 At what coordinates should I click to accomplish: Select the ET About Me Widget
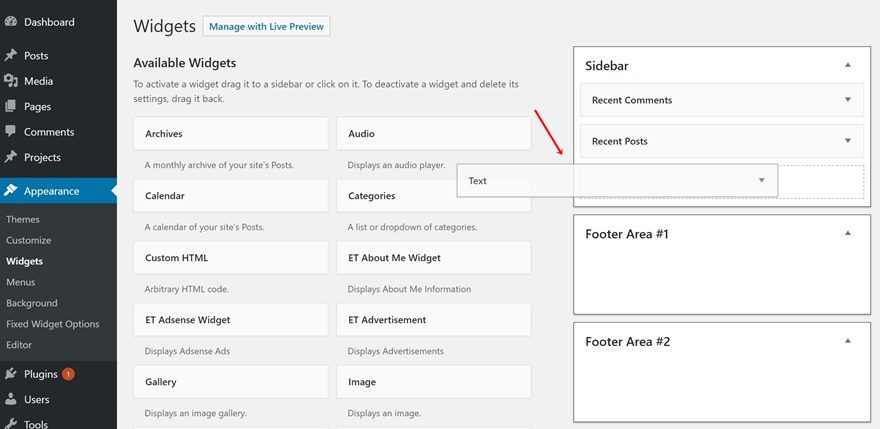pos(434,258)
